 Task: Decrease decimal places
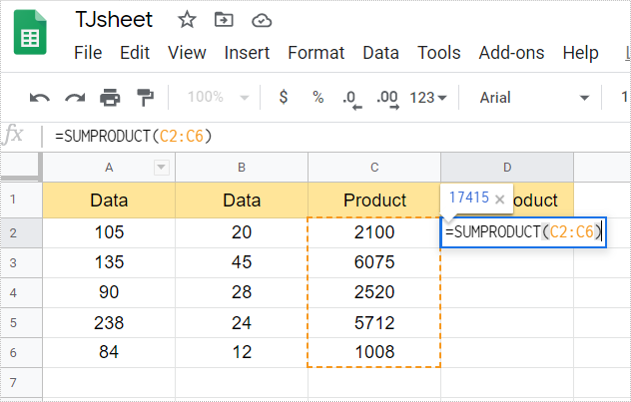pyautogui.click(x=352, y=99)
